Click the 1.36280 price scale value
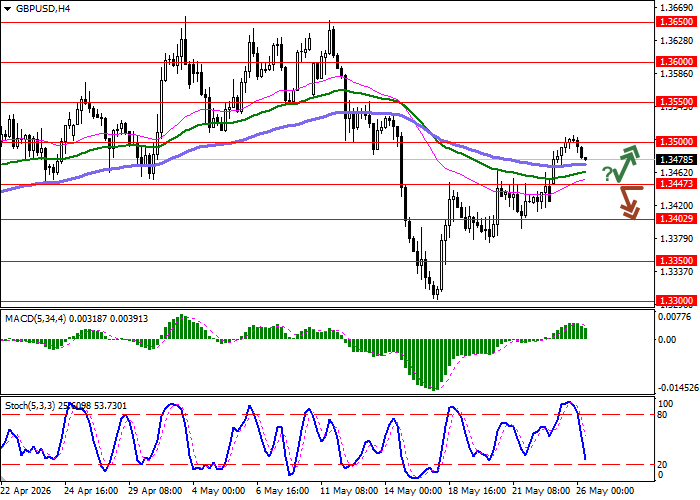The height and width of the screenshot is (500, 700). point(677,41)
